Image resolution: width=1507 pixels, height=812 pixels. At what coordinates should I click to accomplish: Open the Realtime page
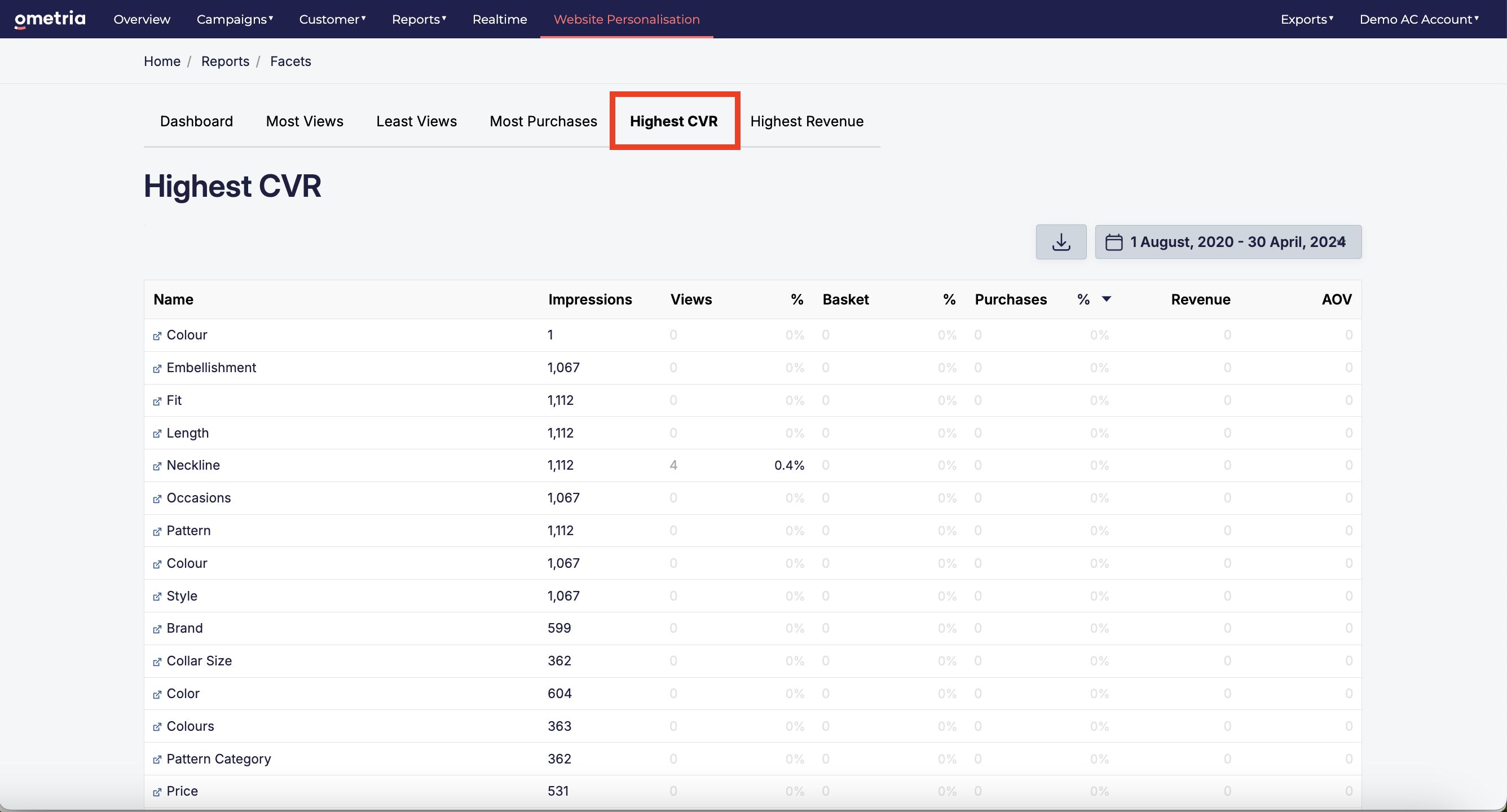pos(500,19)
